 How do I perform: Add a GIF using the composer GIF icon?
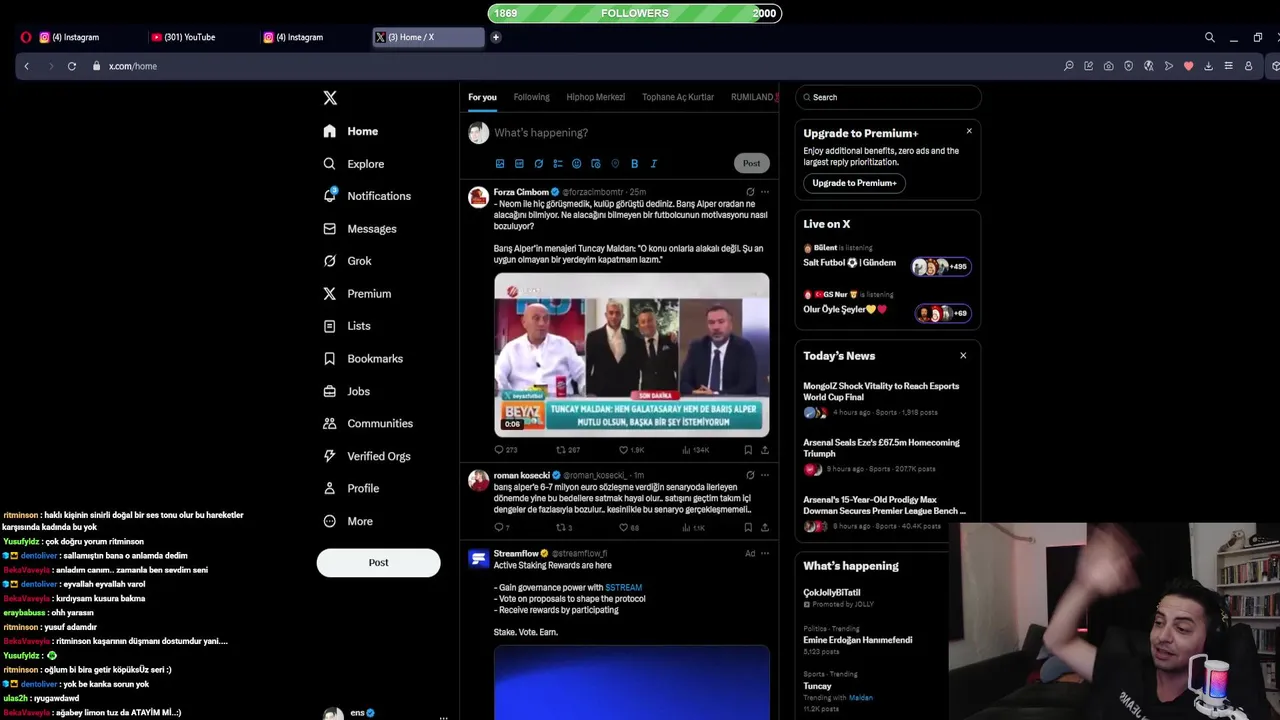(519, 163)
